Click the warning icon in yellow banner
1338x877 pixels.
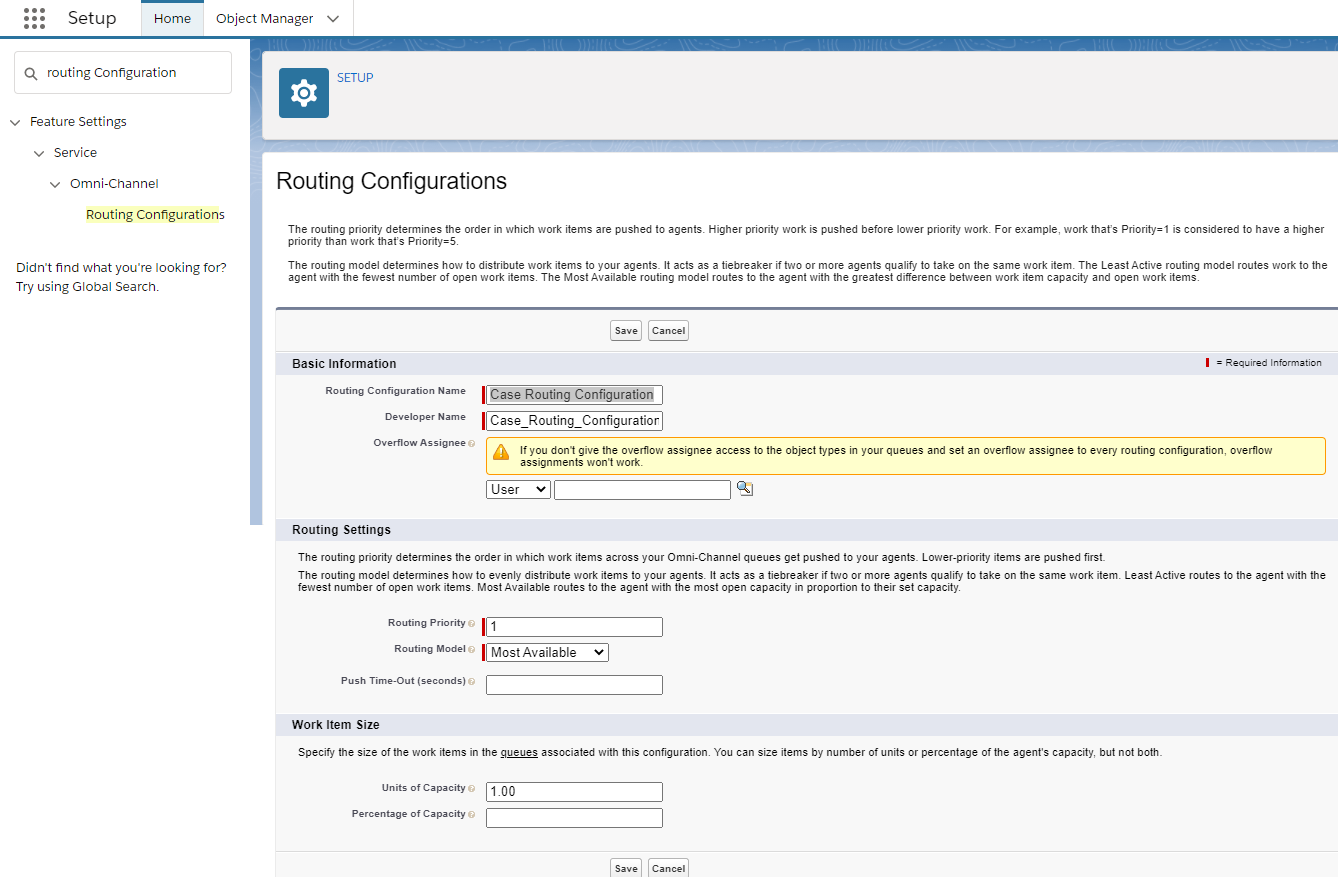point(501,452)
